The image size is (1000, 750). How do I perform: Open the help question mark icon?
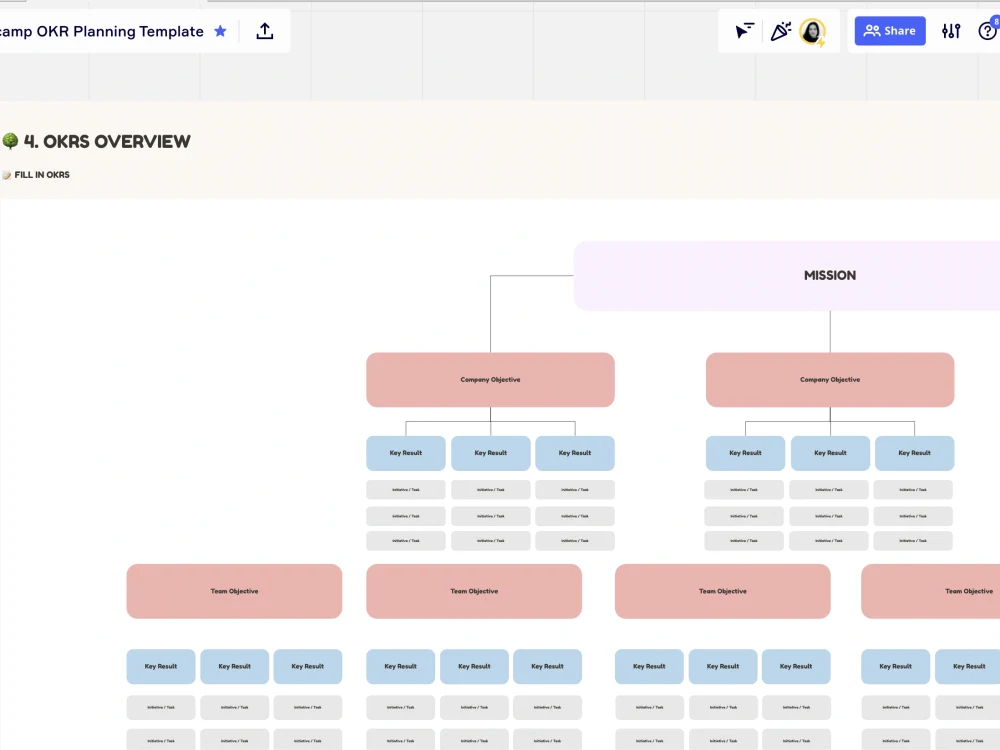(987, 31)
